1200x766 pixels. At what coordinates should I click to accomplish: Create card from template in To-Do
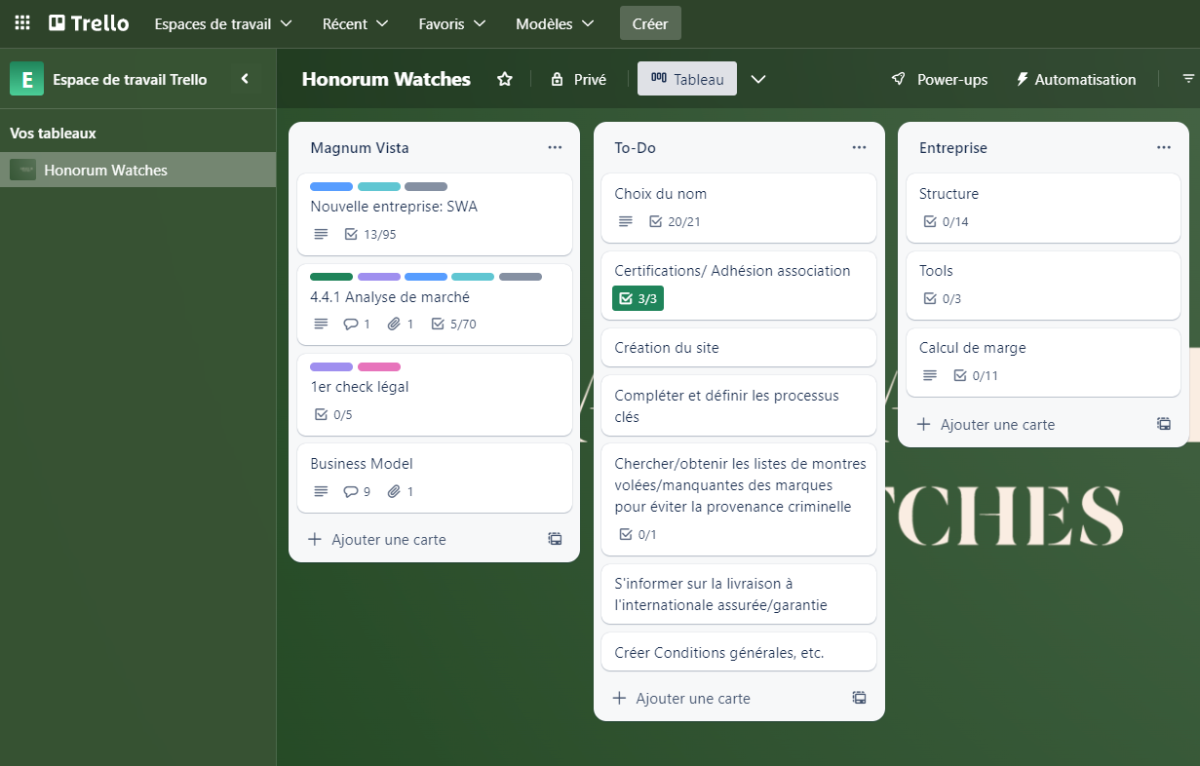click(859, 698)
